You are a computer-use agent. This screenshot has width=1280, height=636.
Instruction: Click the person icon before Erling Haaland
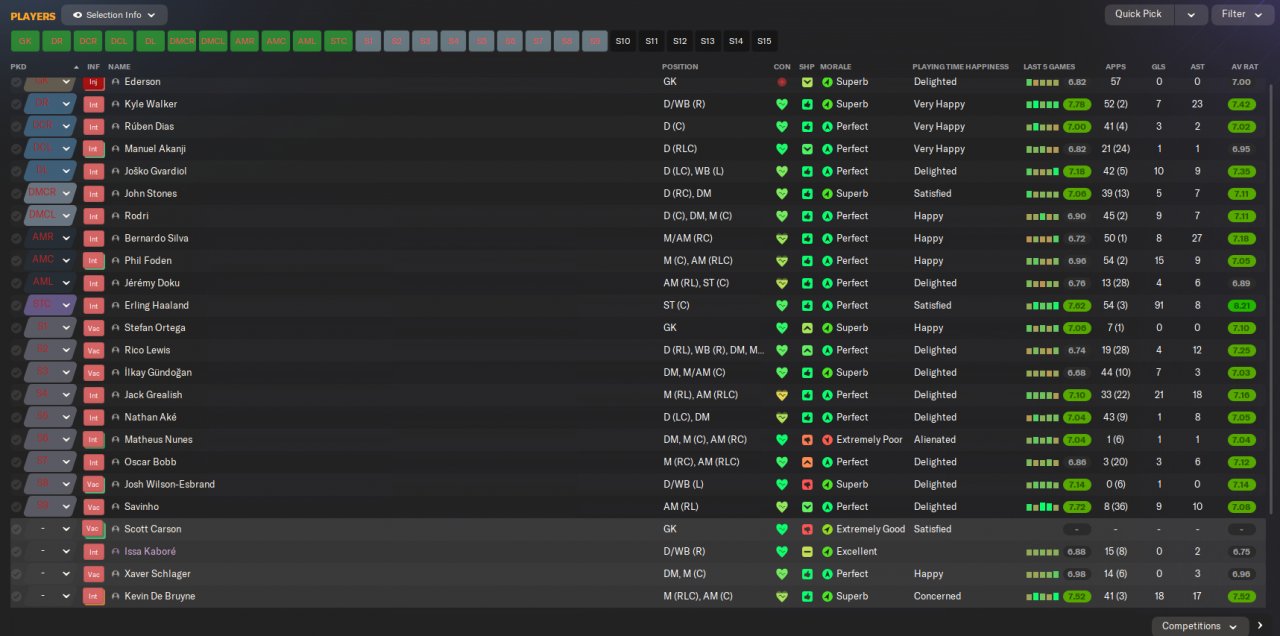[115, 305]
